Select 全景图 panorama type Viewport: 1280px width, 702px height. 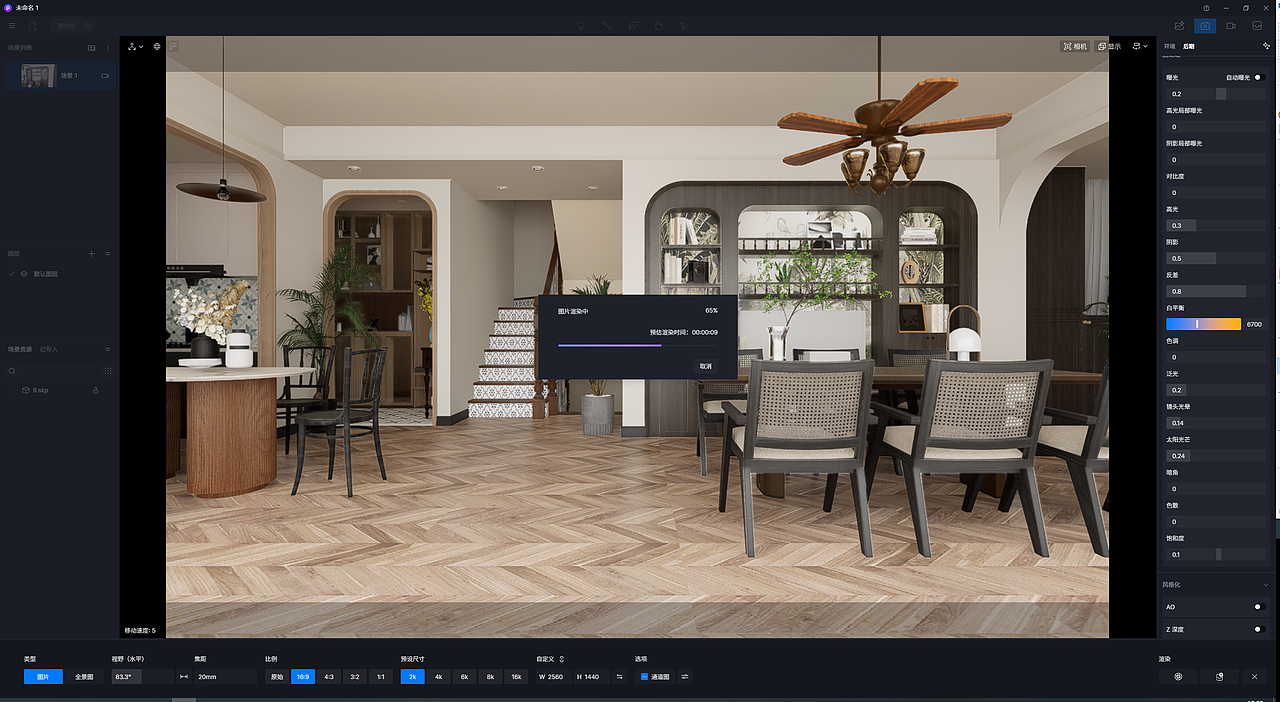click(x=84, y=677)
